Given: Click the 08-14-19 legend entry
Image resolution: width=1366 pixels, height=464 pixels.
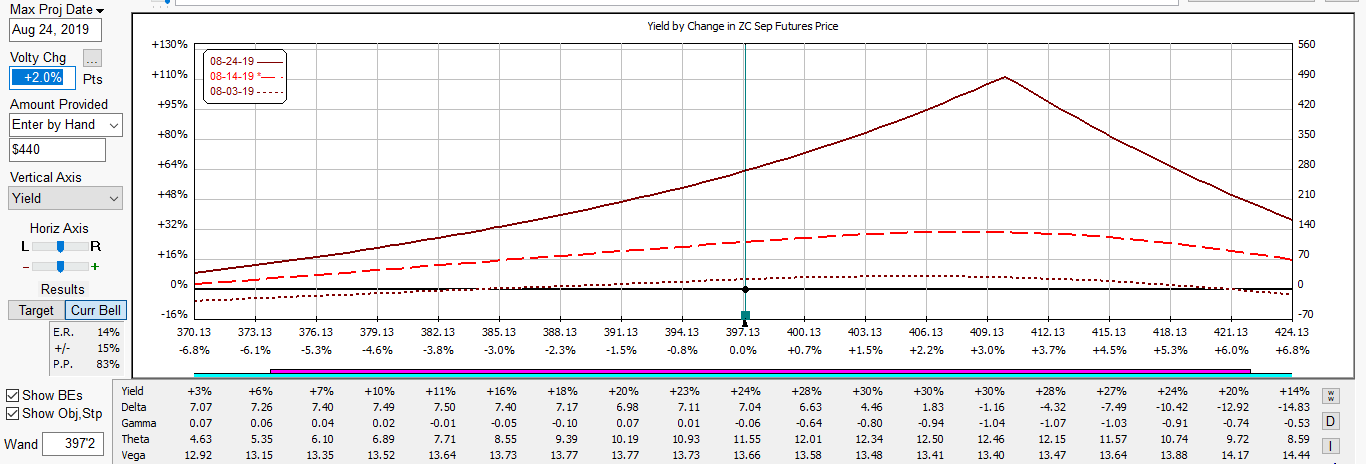Looking at the screenshot, I should 245,76.
